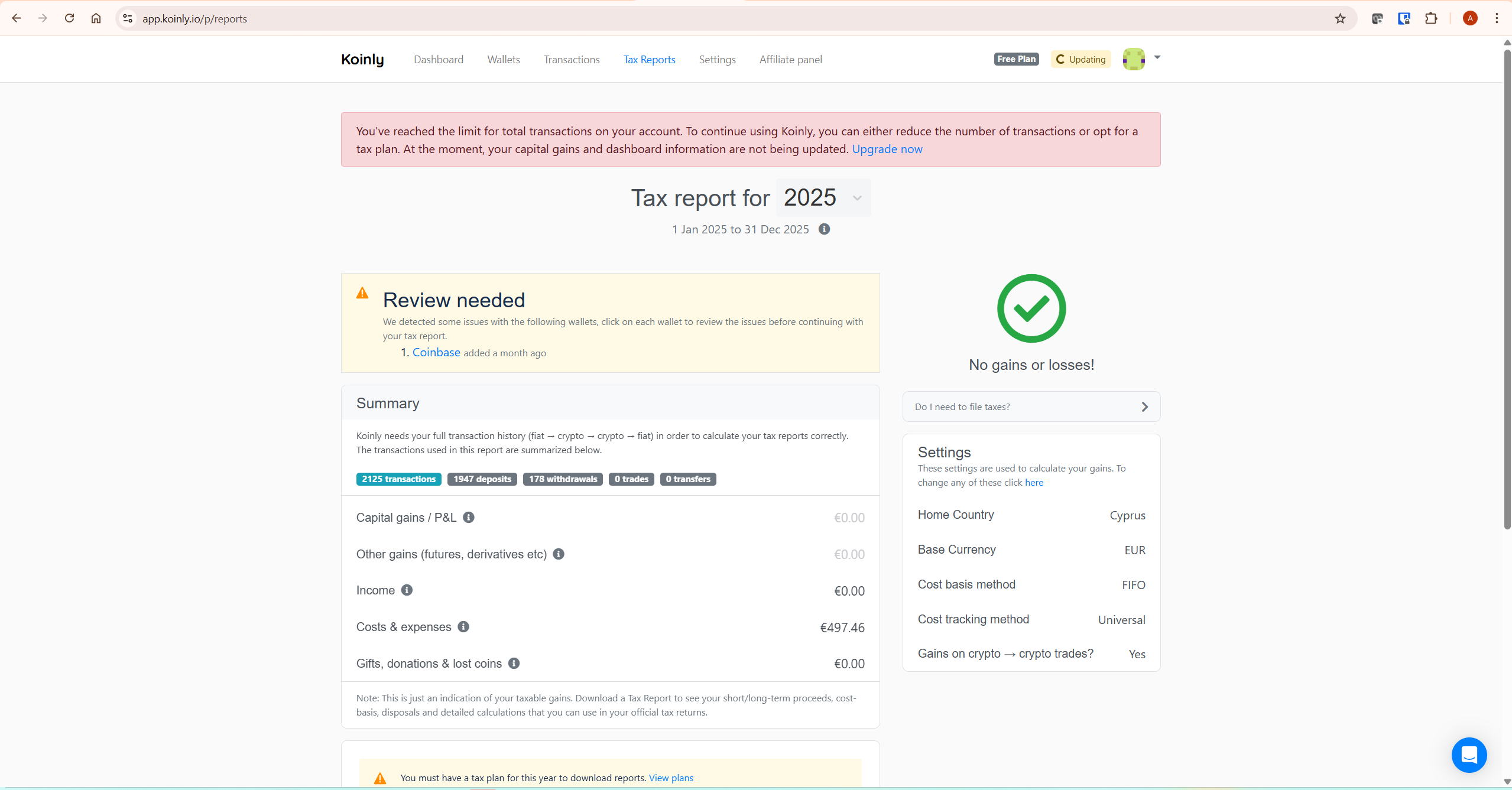Click the Upgrade now link
Image resolution: width=1512 pixels, height=790 pixels.
(887, 149)
